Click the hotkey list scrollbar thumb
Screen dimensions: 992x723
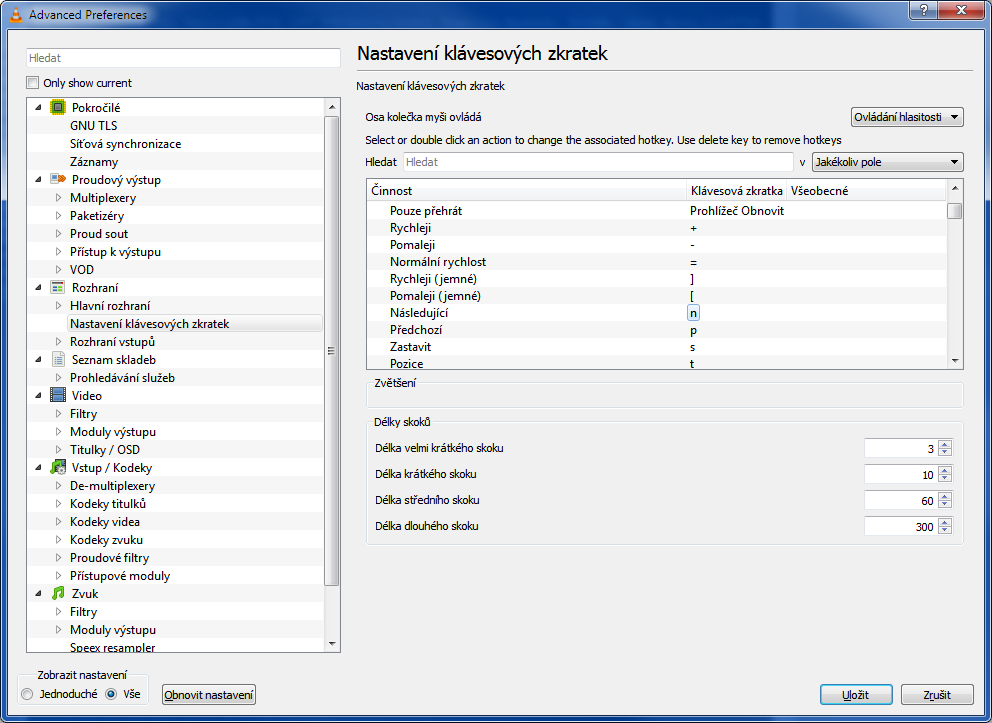(x=954, y=211)
